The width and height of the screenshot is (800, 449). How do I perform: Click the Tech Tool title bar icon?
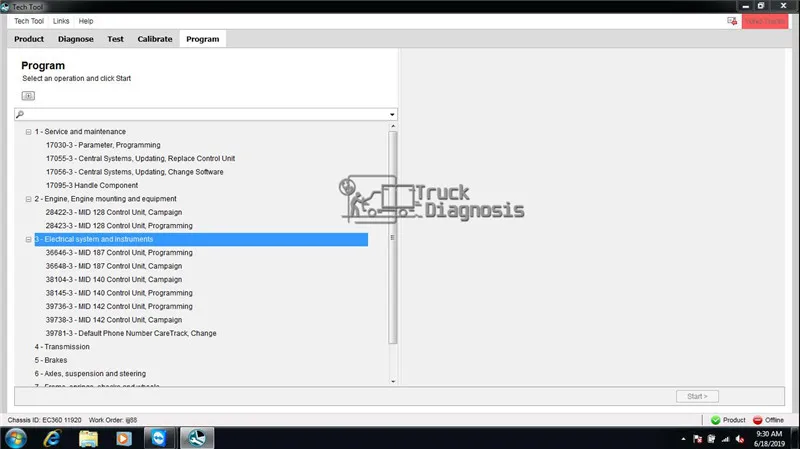[5, 7]
